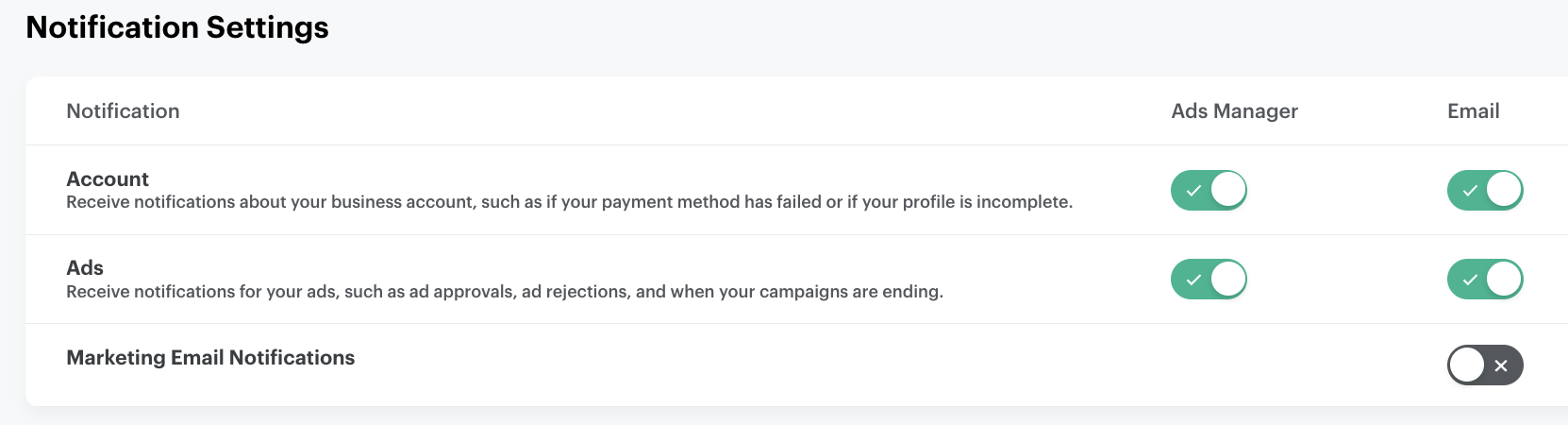Screen dimensions: 1568x425
Task: Click checkmark icon on Account Ads Manager switch
Action: click(1193, 191)
